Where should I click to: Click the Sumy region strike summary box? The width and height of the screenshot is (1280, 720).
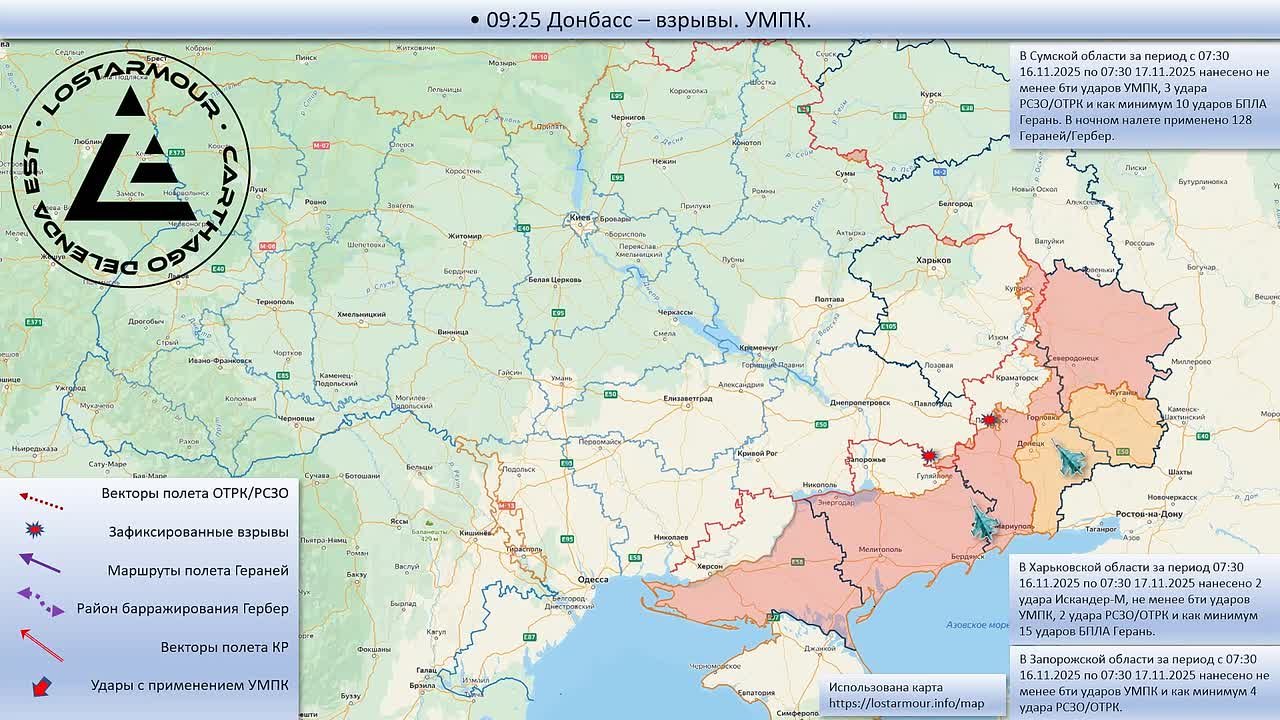pyautogui.click(x=1142, y=96)
